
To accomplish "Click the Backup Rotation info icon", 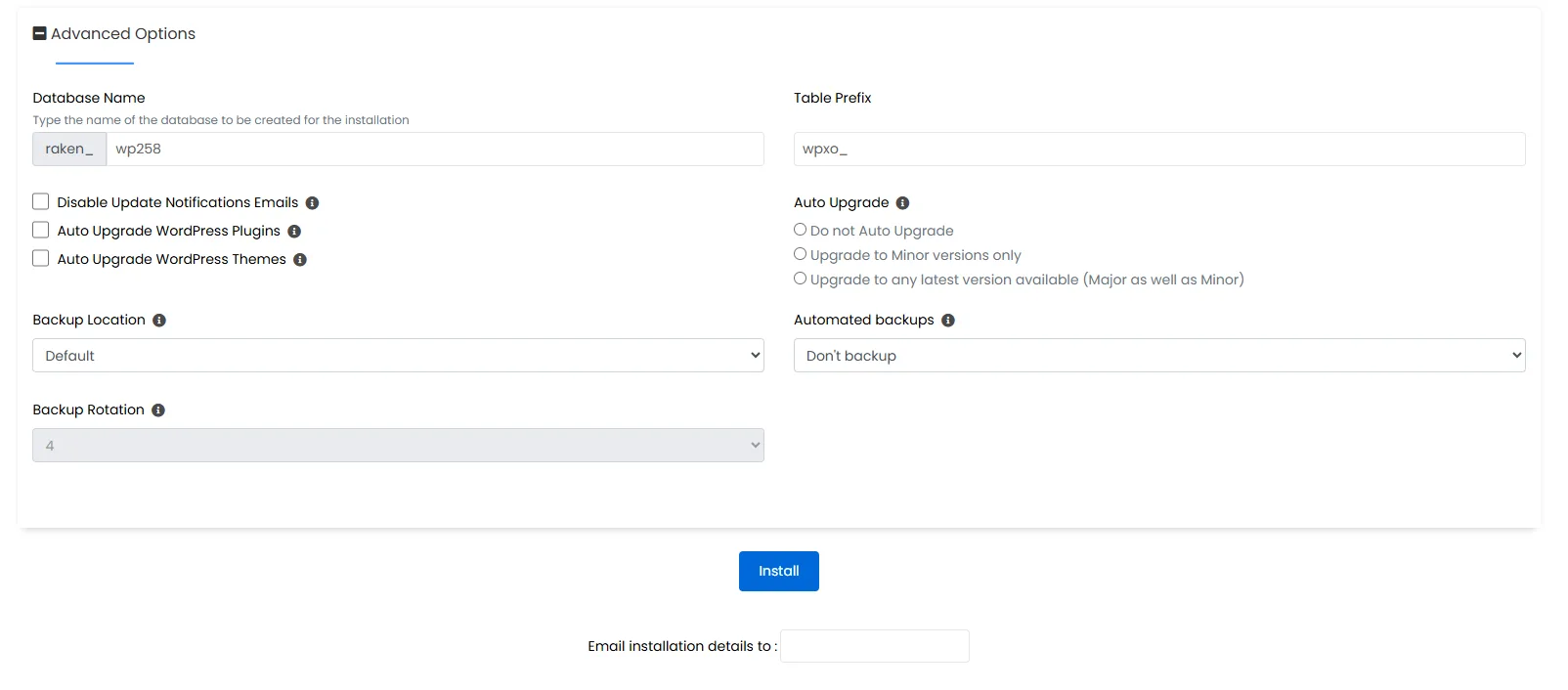I will coord(158,410).
